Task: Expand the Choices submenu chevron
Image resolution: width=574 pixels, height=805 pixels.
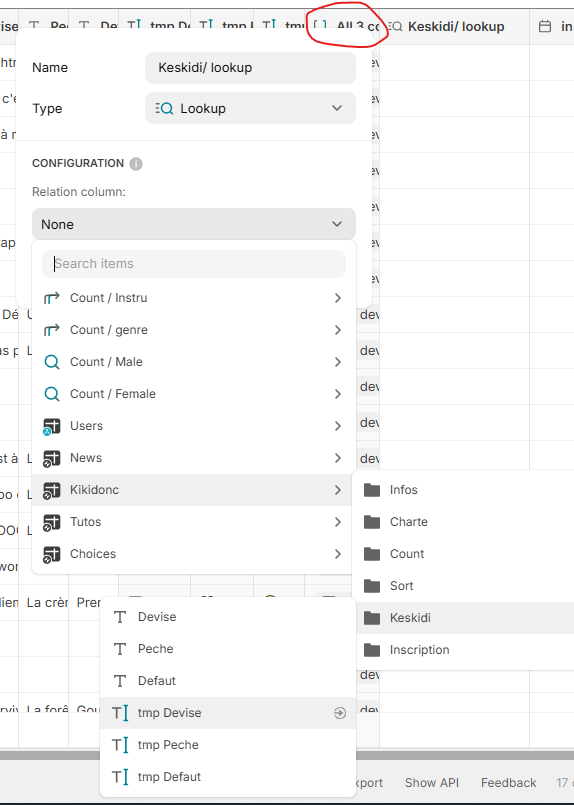Action: (x=337, y=554)
